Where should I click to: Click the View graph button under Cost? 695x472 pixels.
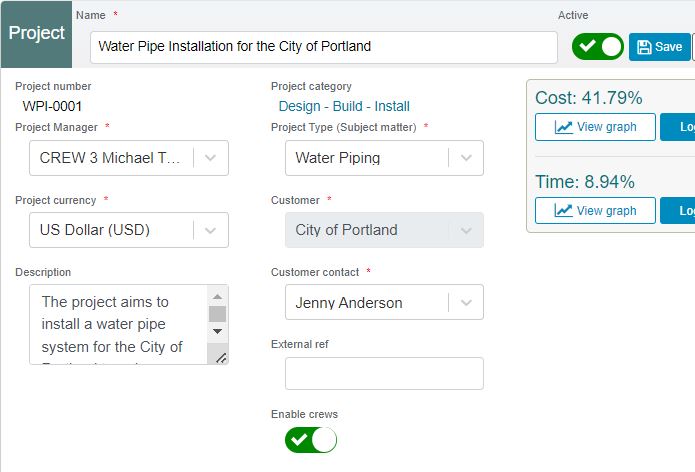pyautogui.click(x=595, y=127)
